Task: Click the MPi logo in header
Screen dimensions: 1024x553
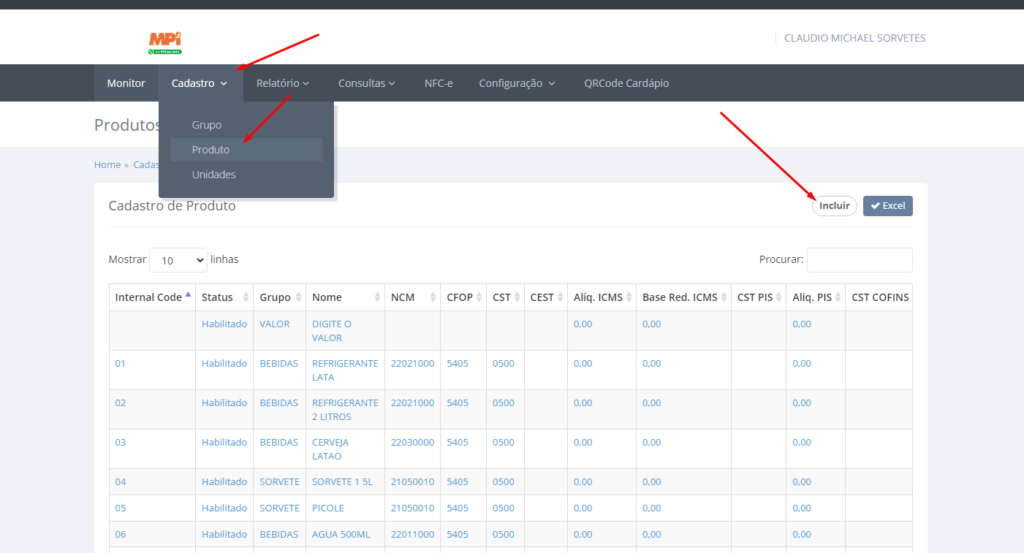Action: (x=165, y=42)
